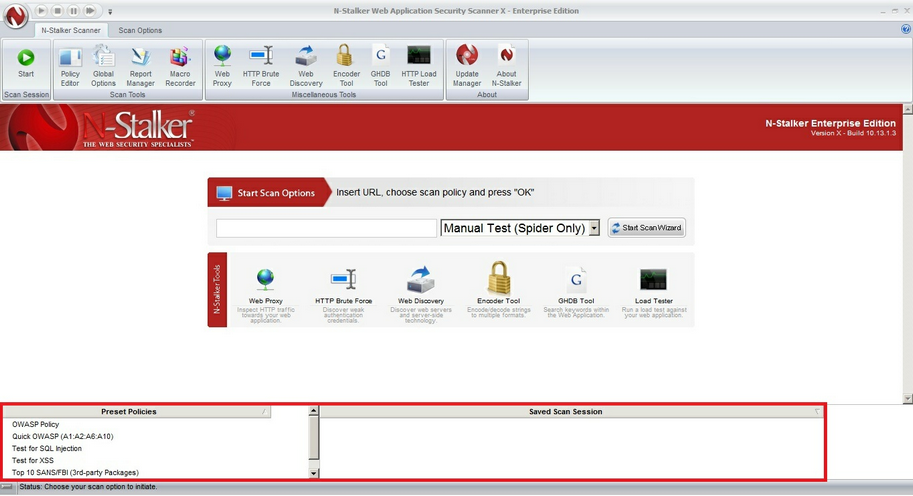The width and height of the screenshot is (913, 496).
Task: Click the pause button in quick access bar
Action: pyautogui.click(x=73, y=10)
